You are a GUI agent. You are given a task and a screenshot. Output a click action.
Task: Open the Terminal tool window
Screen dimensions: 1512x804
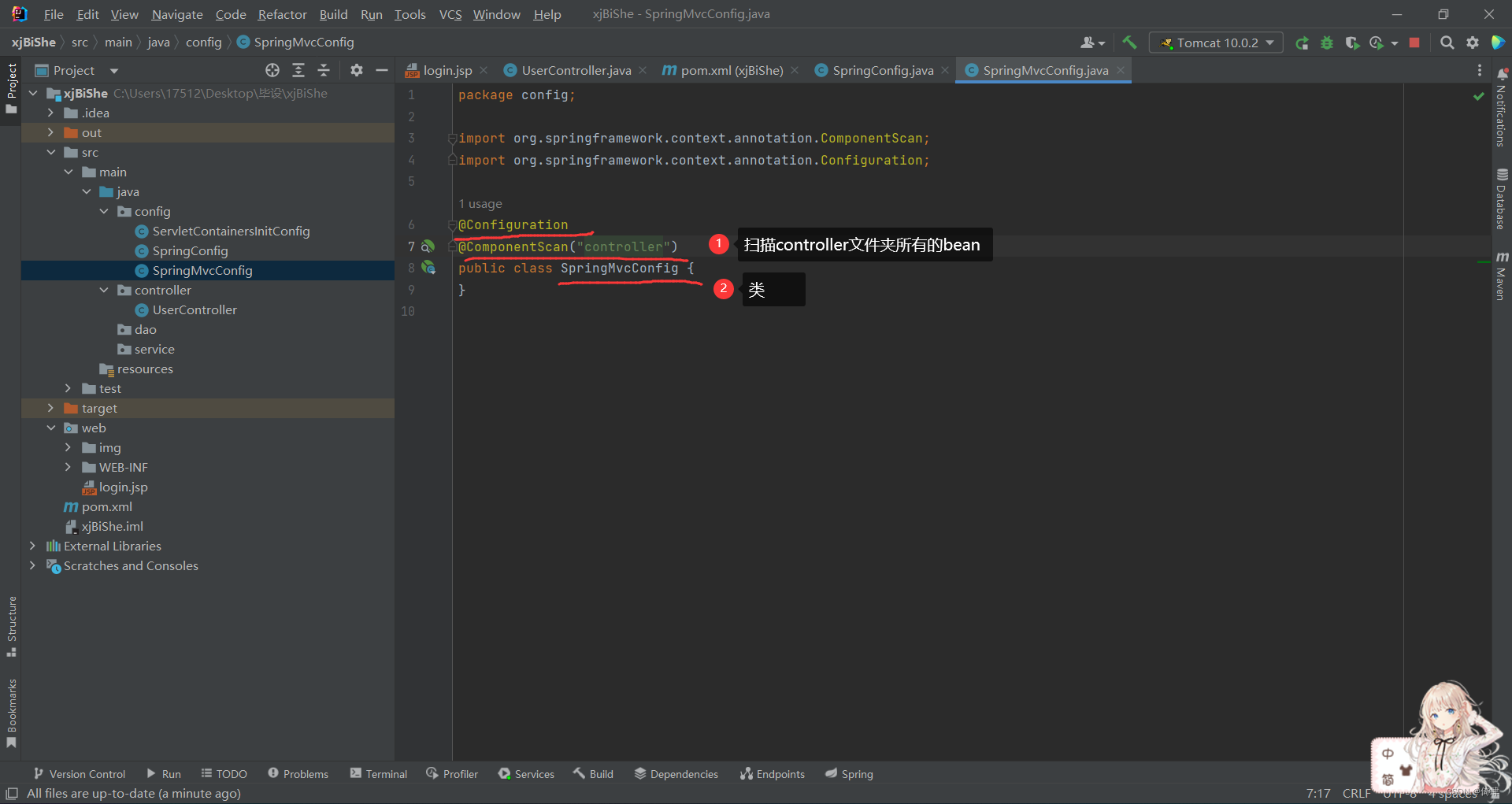pyautogui.click(x=379, y=774)
